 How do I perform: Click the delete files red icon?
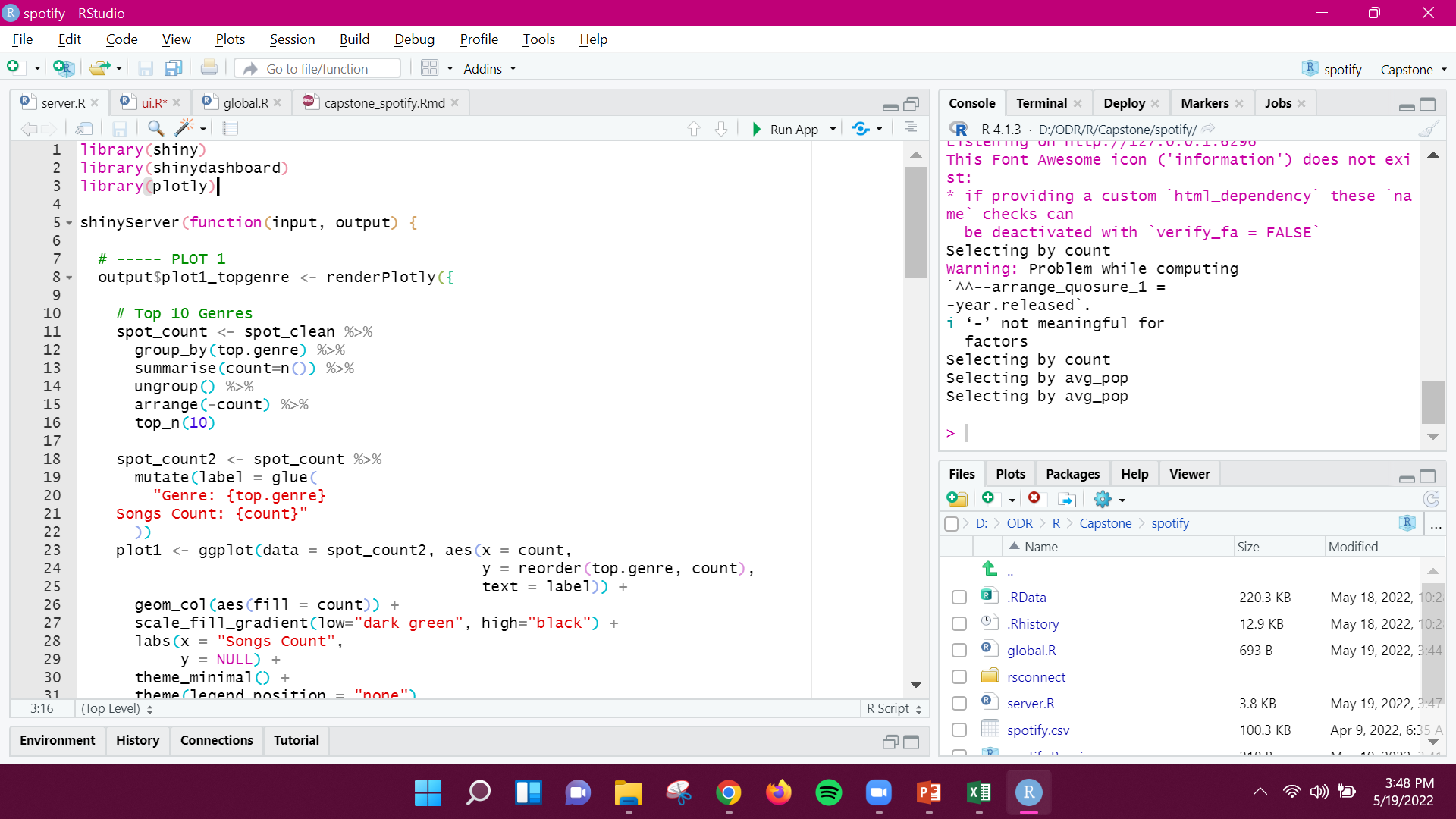point(1034,498)
